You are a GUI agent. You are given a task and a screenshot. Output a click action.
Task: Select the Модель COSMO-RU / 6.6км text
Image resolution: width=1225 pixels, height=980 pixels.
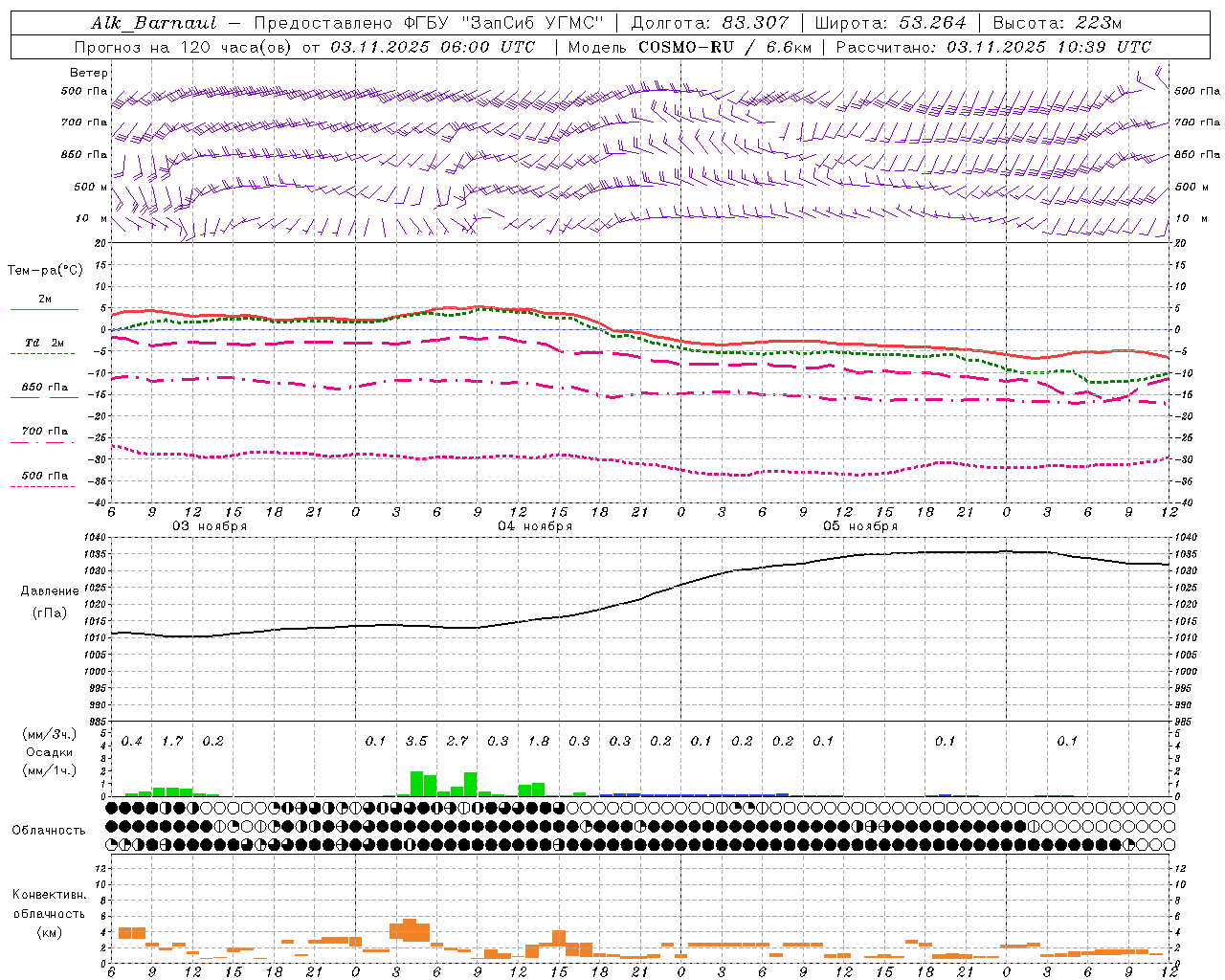689,47
